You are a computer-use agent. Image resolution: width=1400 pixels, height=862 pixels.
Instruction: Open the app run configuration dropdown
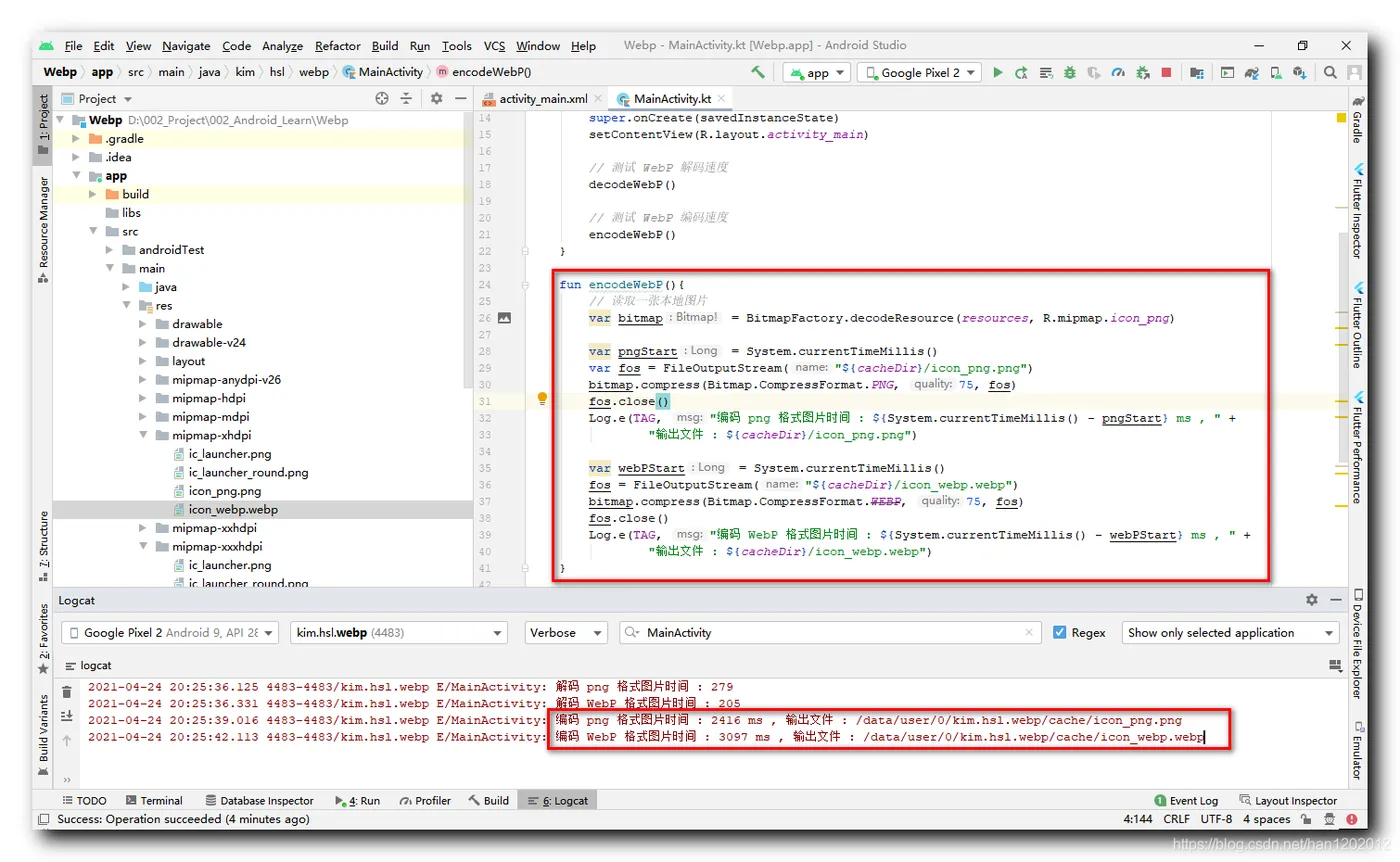click(816, 72)
